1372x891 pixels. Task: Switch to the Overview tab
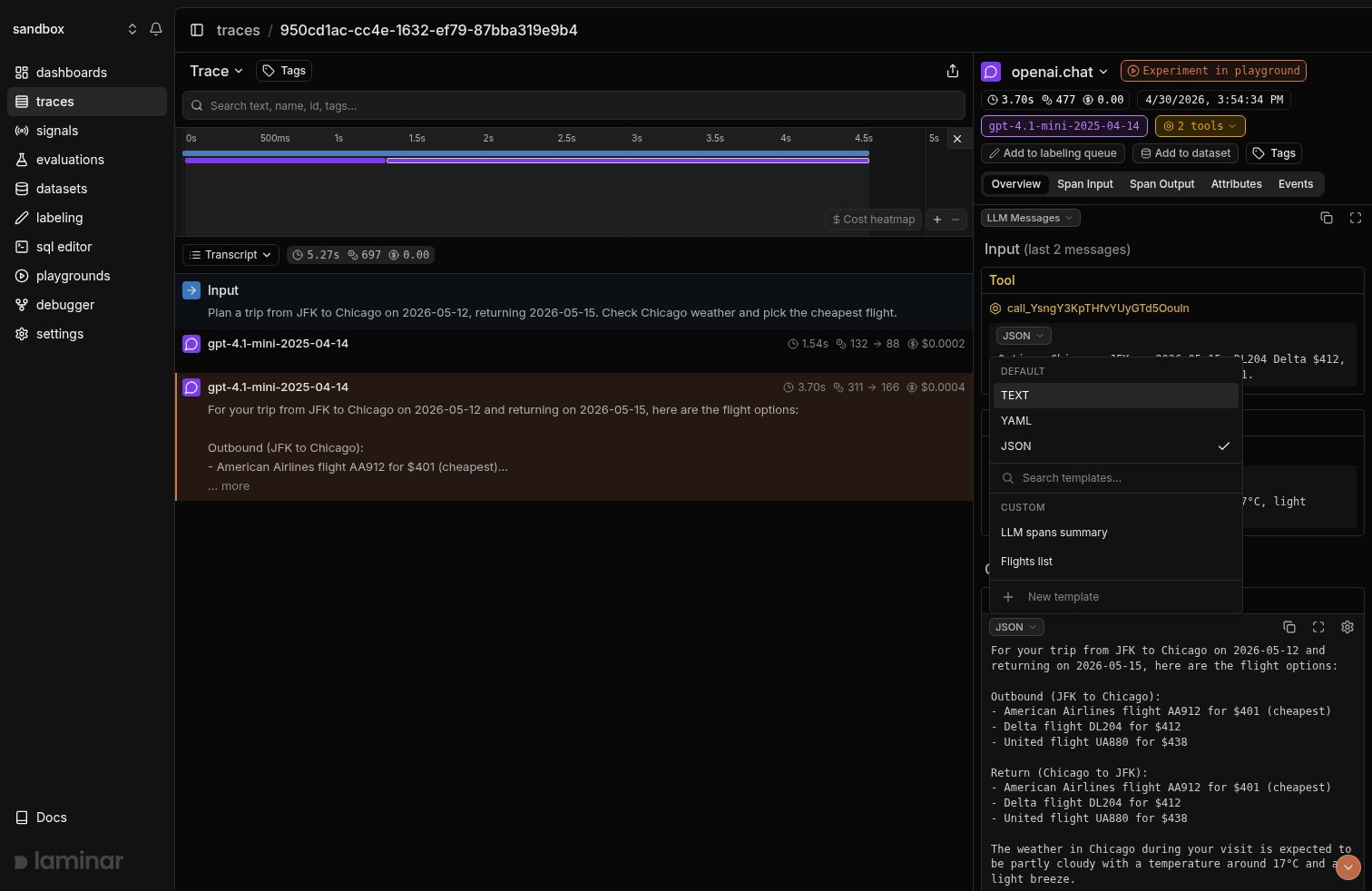[1015, 184]
